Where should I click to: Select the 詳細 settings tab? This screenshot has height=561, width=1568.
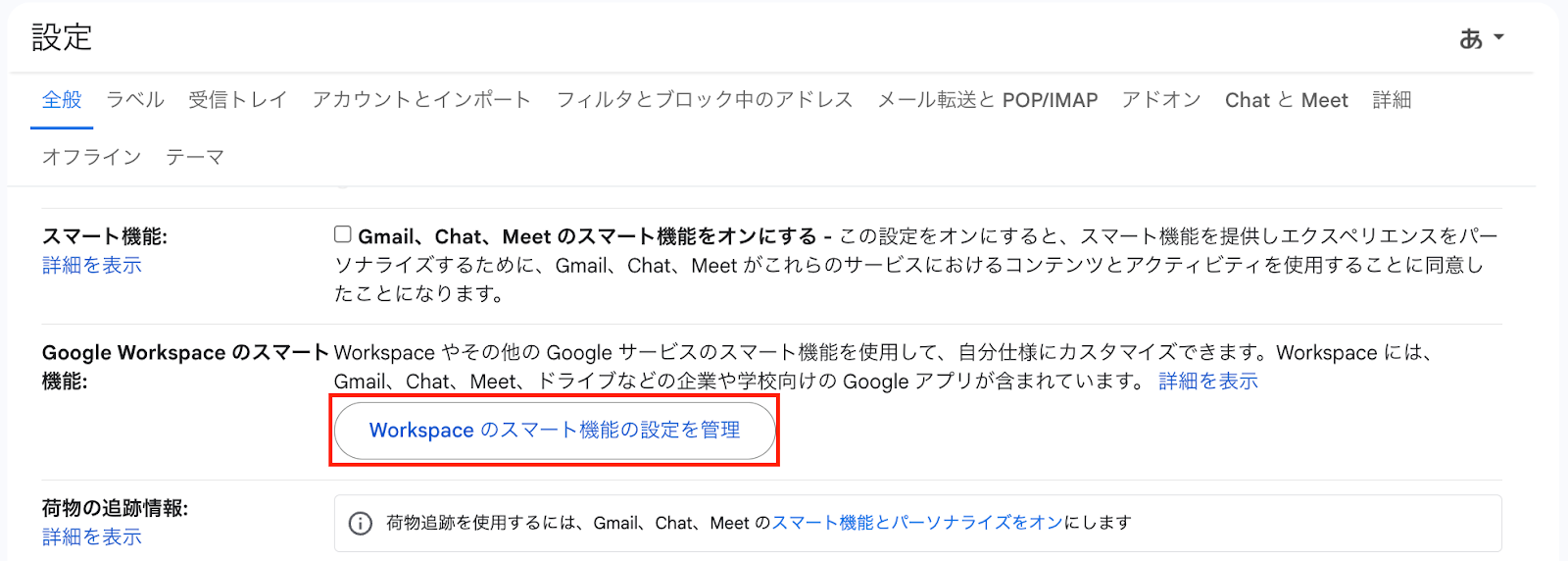click(x=1392, y=100)
